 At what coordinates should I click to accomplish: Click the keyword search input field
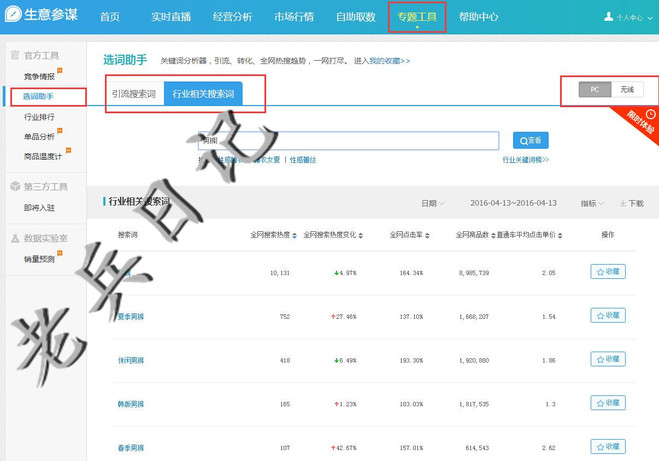pyautogui.click(x=348, y=141)
